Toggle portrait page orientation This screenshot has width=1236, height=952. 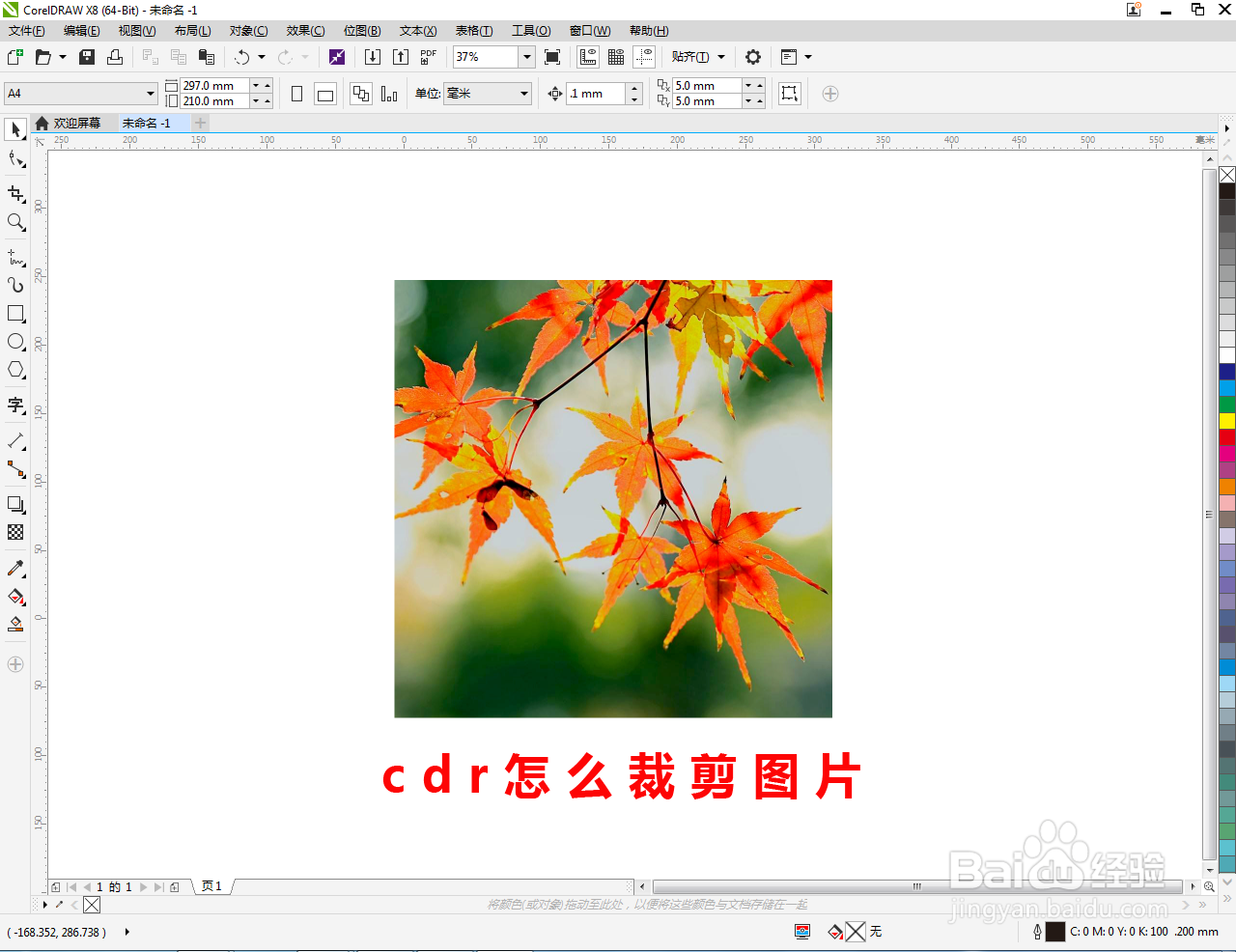297,93
